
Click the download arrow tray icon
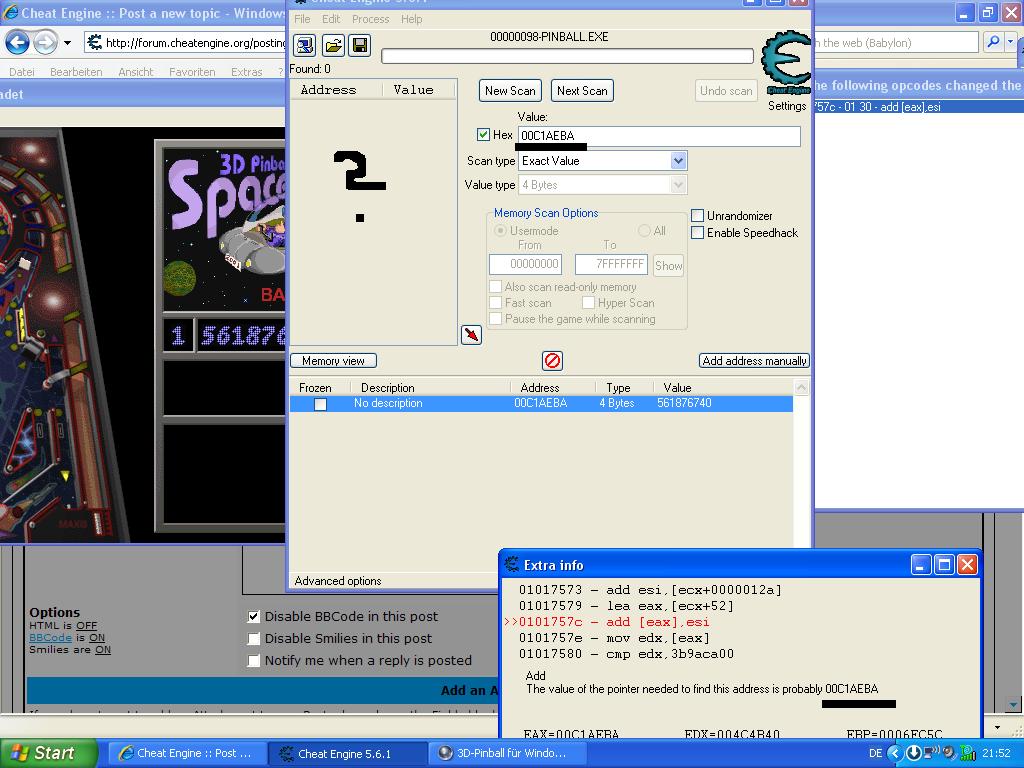[x=914, y=754]
